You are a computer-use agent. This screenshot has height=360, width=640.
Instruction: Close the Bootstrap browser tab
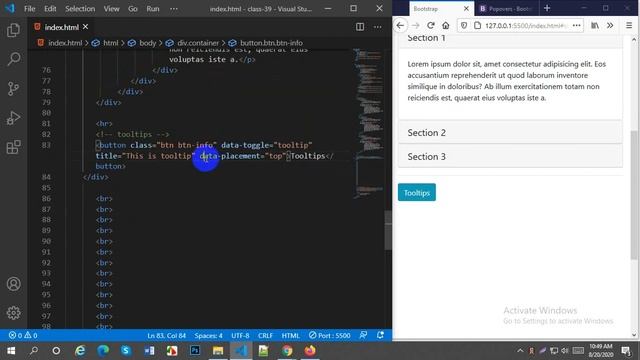[x=466, y=9]
